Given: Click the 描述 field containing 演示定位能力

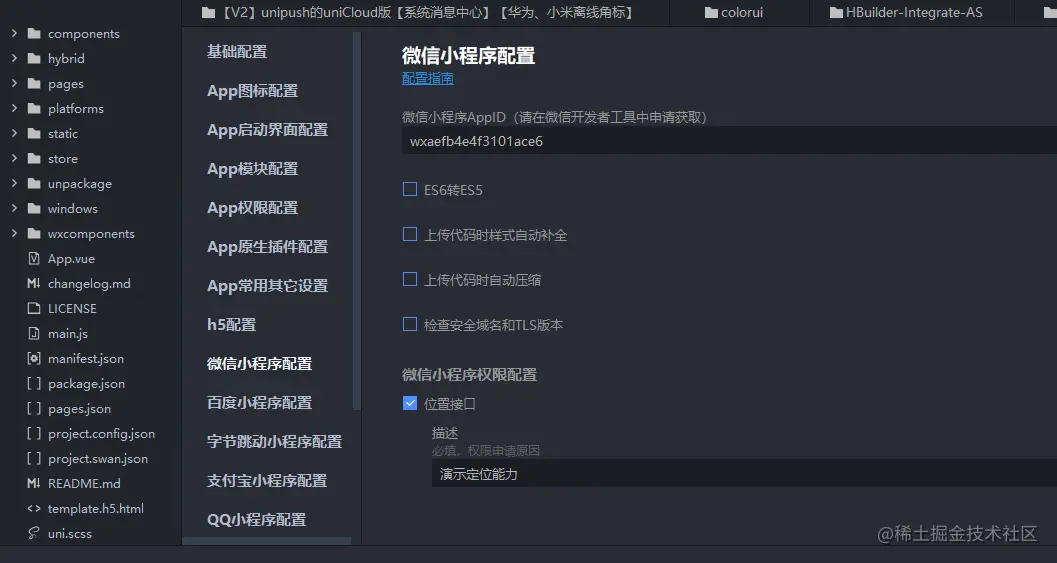Looking at the screenshot, I should coord(744,474).
